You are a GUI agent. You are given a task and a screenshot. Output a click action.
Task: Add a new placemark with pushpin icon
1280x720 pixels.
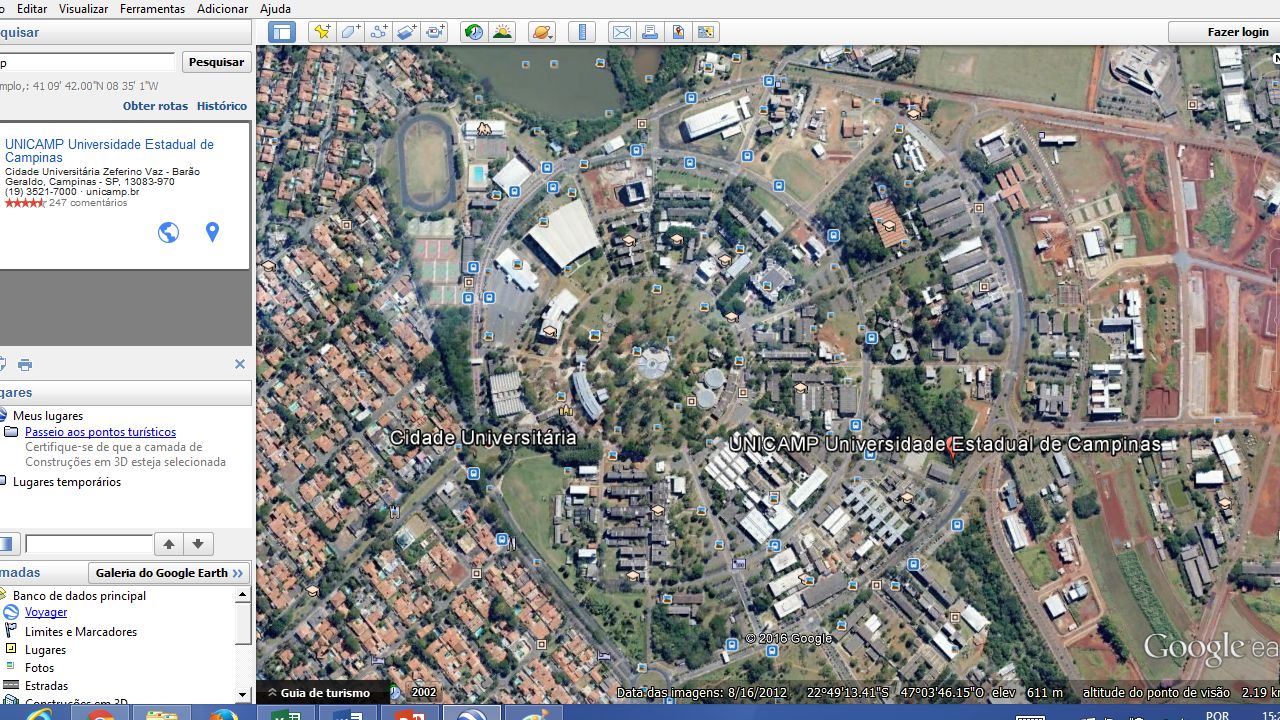tap(322, 32)
